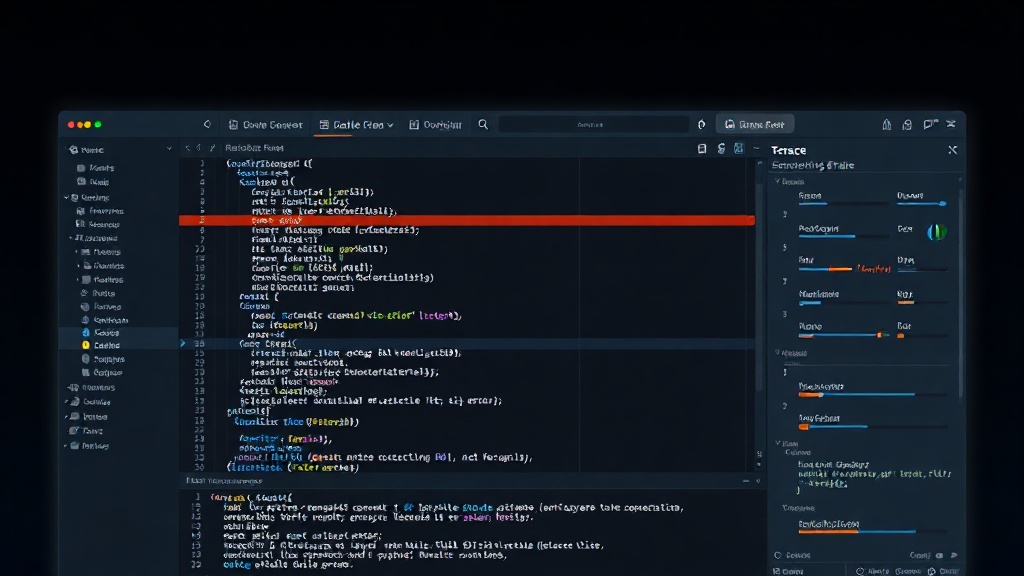This screenshot has height=576, width=1024.
Task: Open the sidebar header dropdown chevron
Action: 169,149
